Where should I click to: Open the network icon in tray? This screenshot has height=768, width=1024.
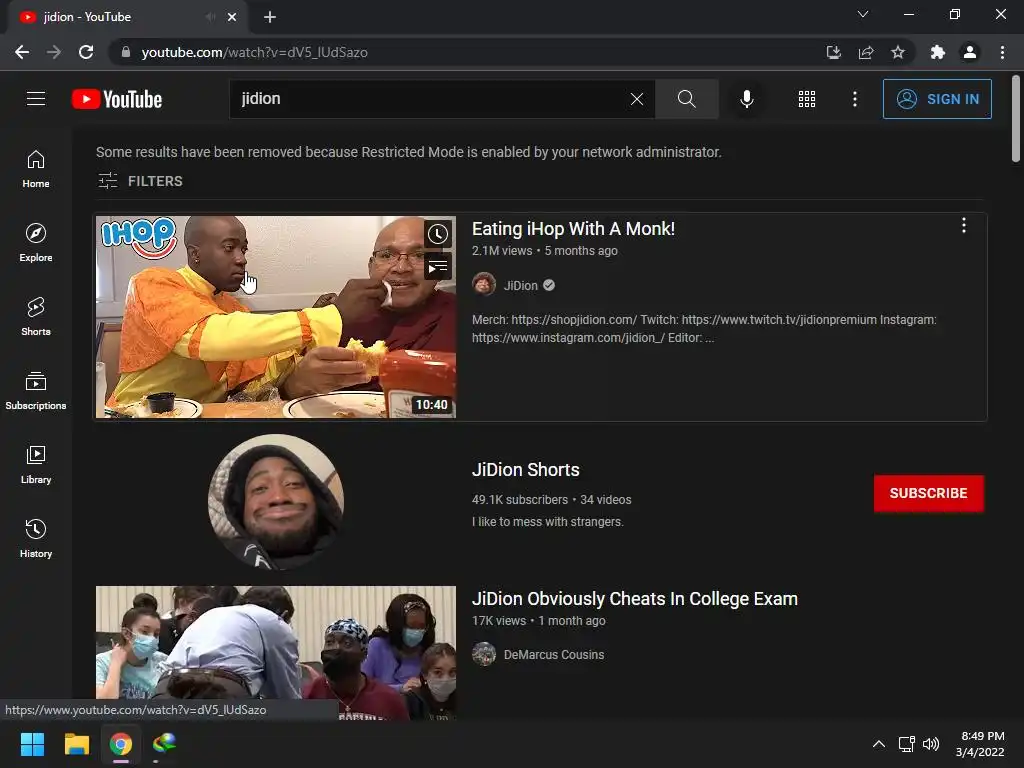[x=906, y=744]
